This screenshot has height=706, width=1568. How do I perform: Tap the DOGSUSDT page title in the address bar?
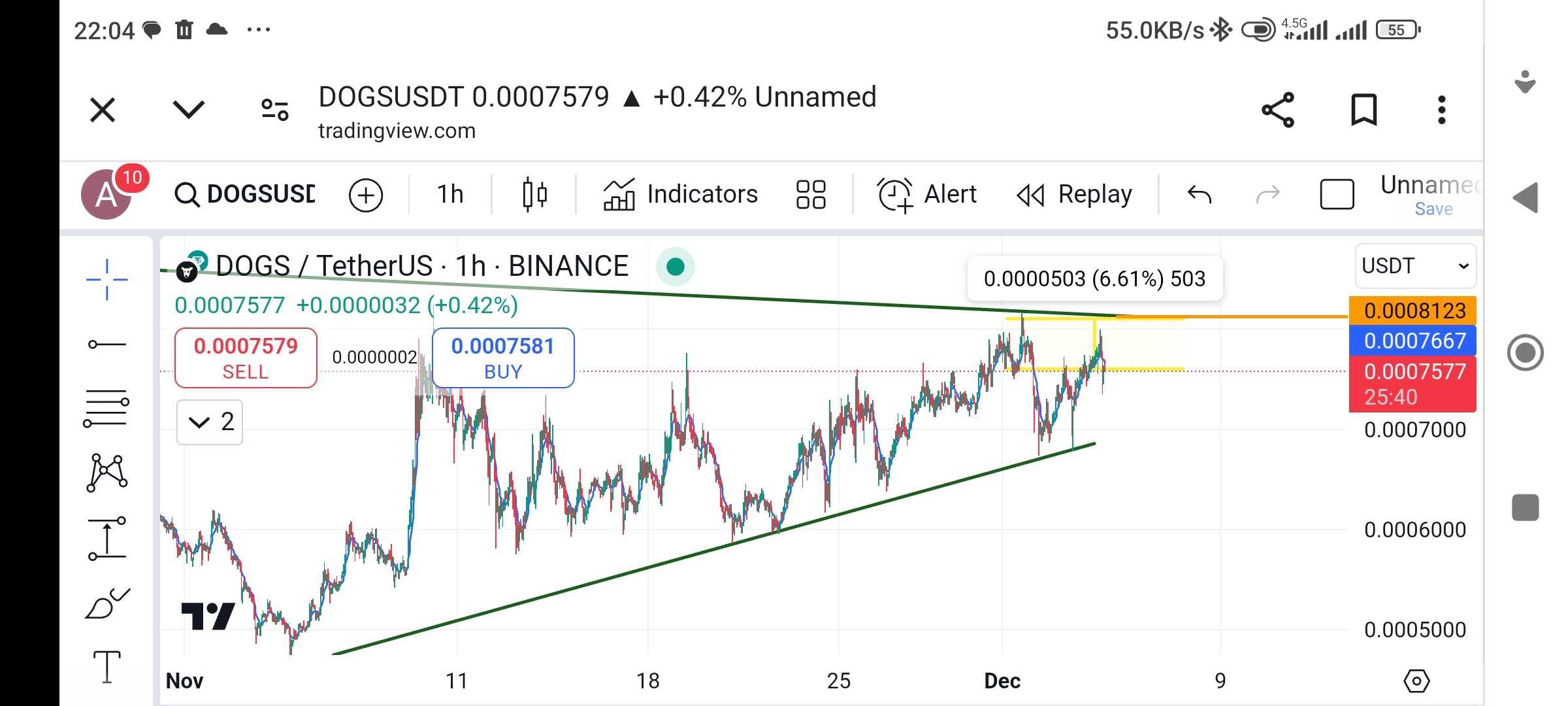[597, 97]
